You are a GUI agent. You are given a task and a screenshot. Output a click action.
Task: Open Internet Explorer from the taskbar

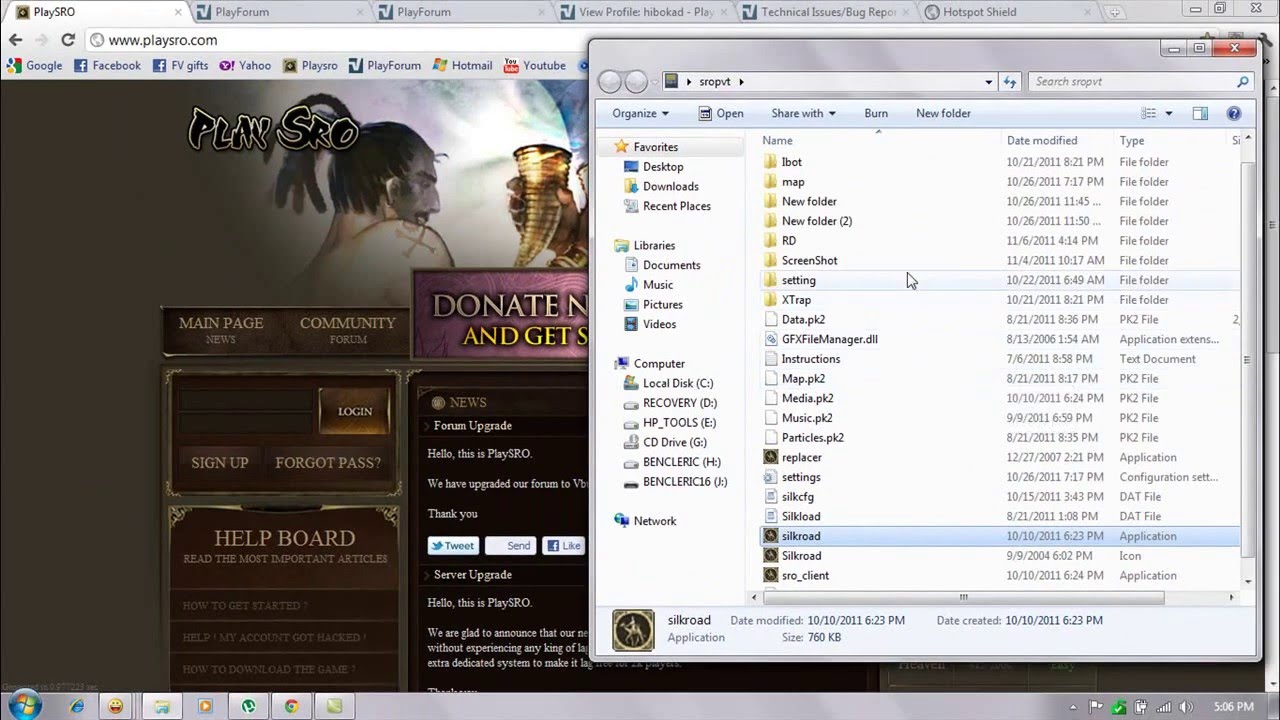pos(77,706)
